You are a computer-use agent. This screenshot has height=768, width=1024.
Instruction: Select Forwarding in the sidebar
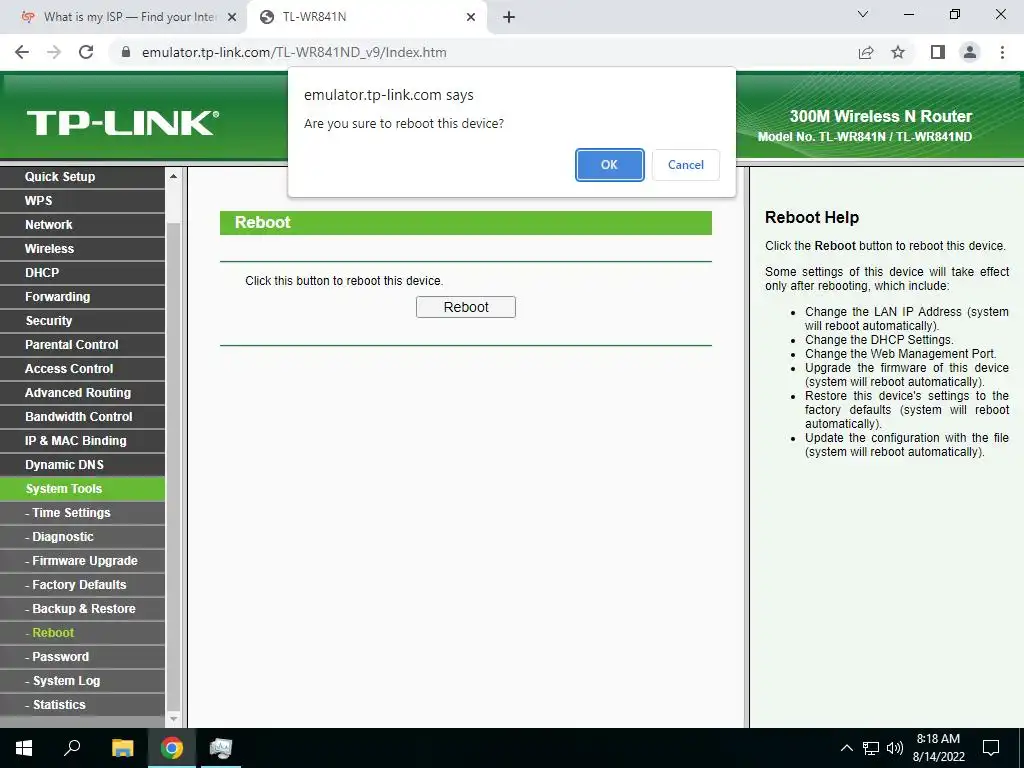82,297
